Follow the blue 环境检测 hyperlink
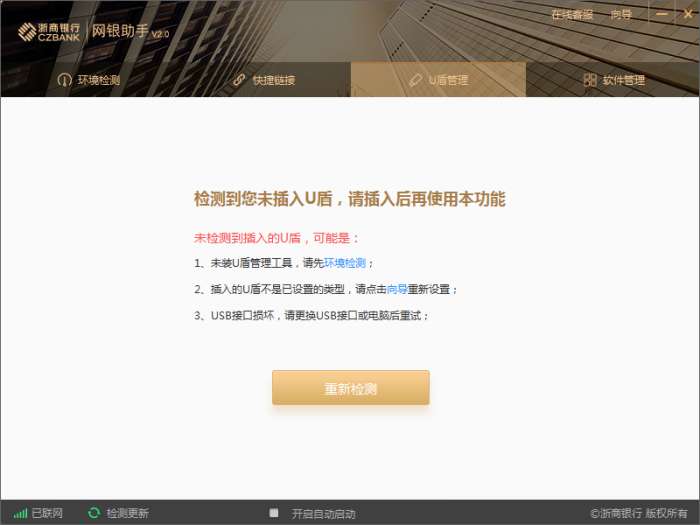 [345, 263]
